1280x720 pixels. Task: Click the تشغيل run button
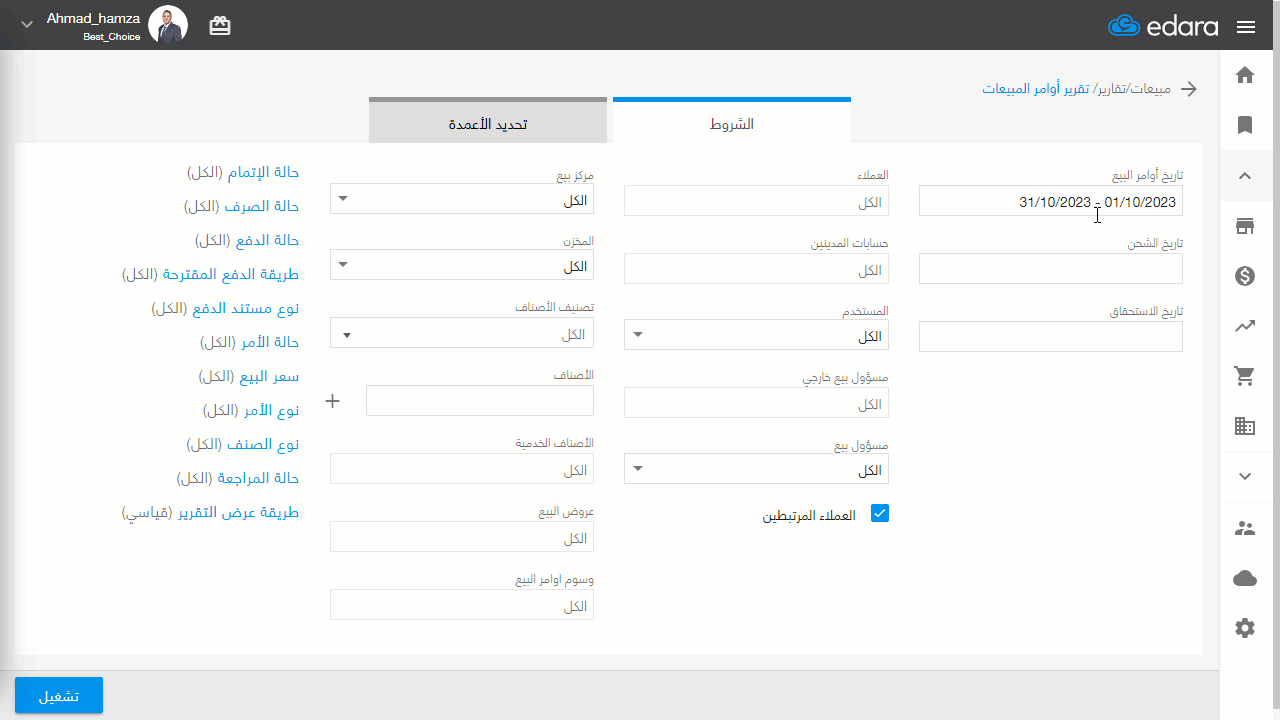point(59,695)
